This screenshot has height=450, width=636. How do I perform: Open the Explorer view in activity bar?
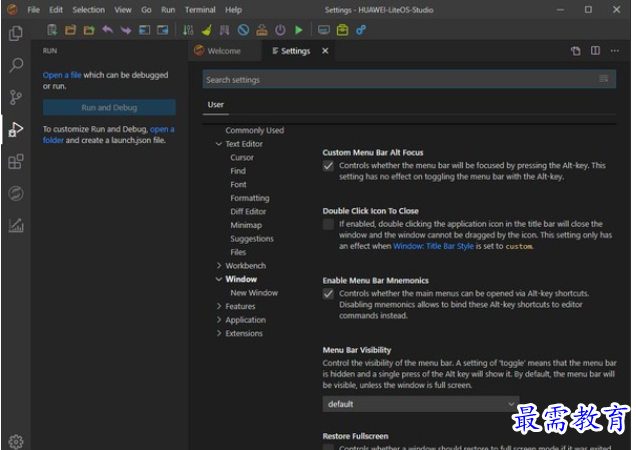tap(15, 33)
